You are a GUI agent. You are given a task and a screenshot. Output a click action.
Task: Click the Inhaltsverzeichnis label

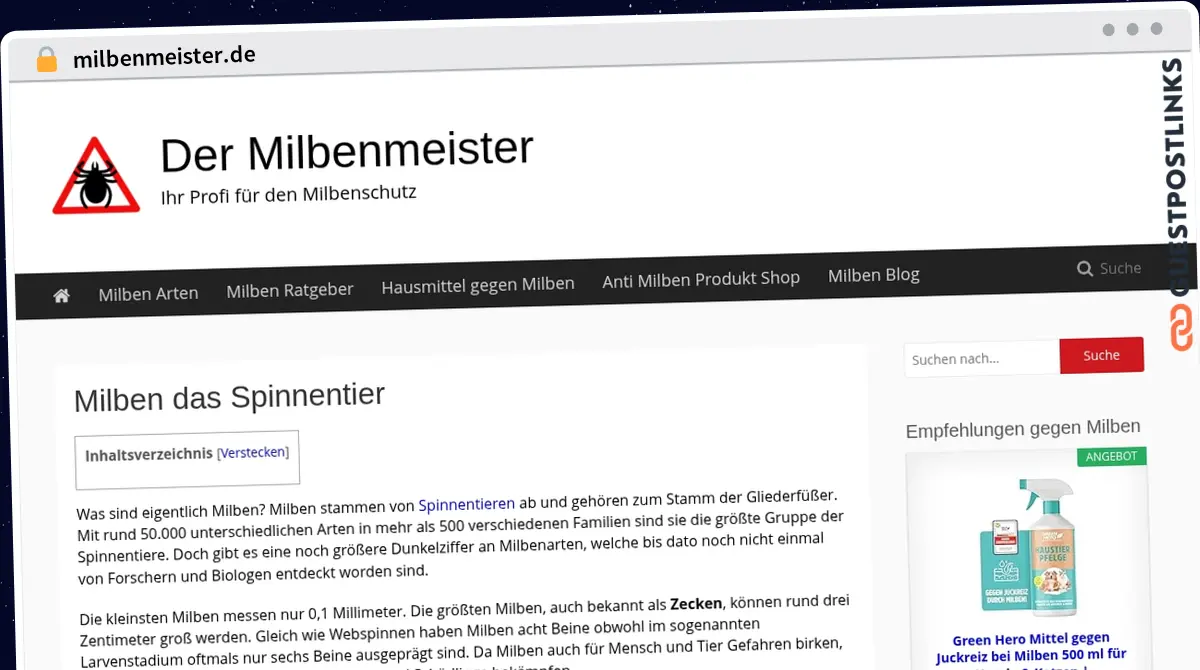click(149, 455)
